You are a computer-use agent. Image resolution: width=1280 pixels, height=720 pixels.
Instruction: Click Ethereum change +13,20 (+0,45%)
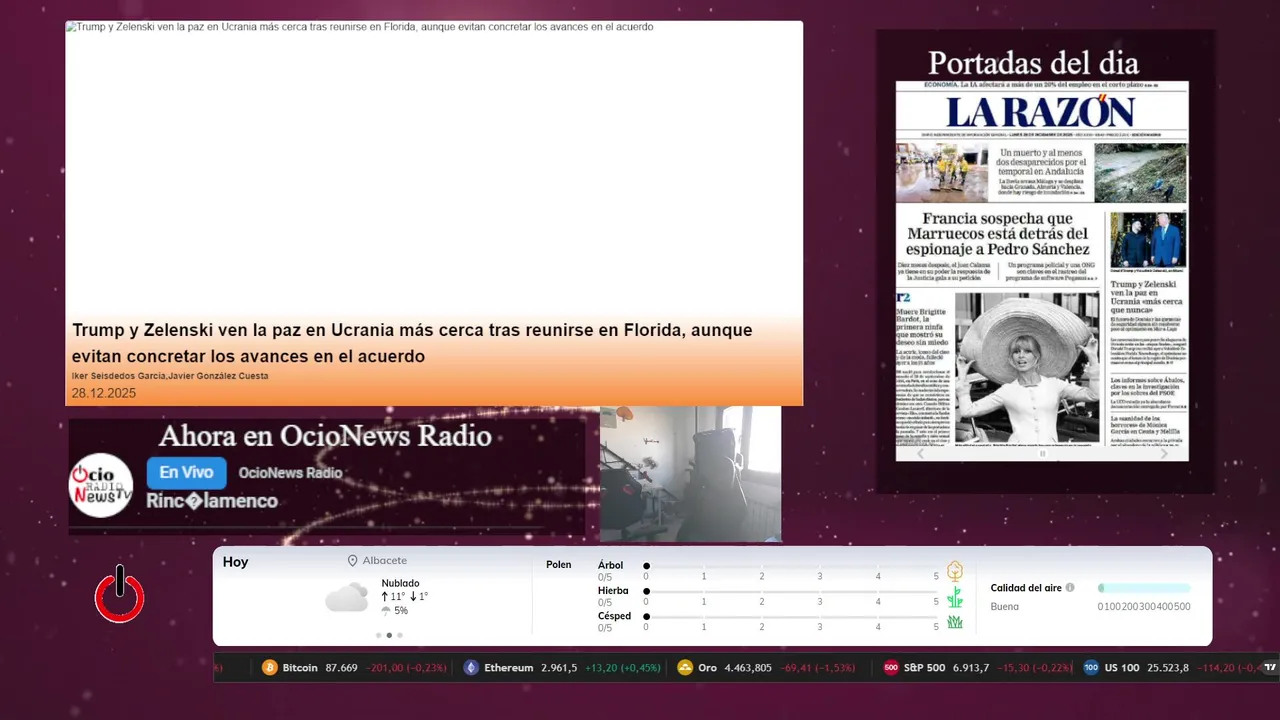coord(623,667)
